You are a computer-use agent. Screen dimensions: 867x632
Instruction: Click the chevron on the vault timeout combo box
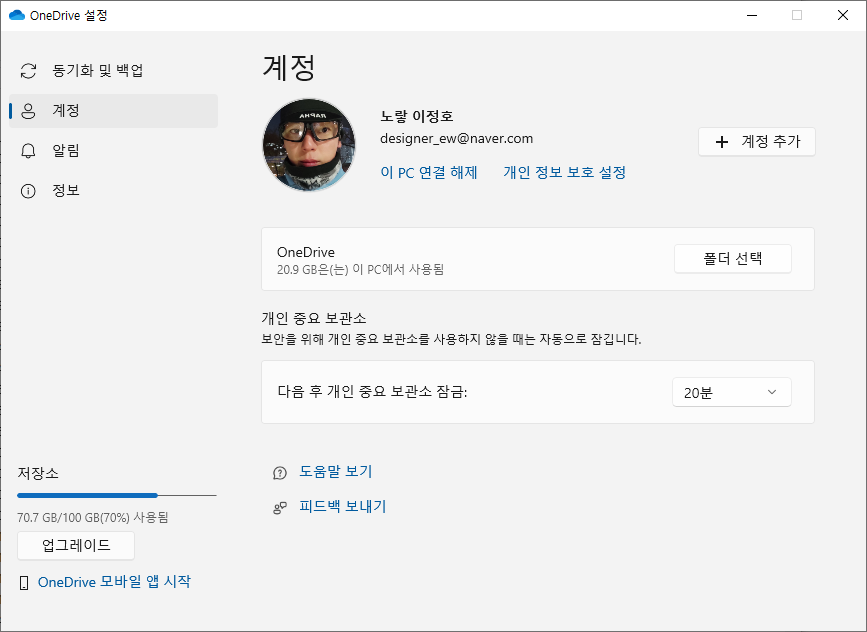770,392
